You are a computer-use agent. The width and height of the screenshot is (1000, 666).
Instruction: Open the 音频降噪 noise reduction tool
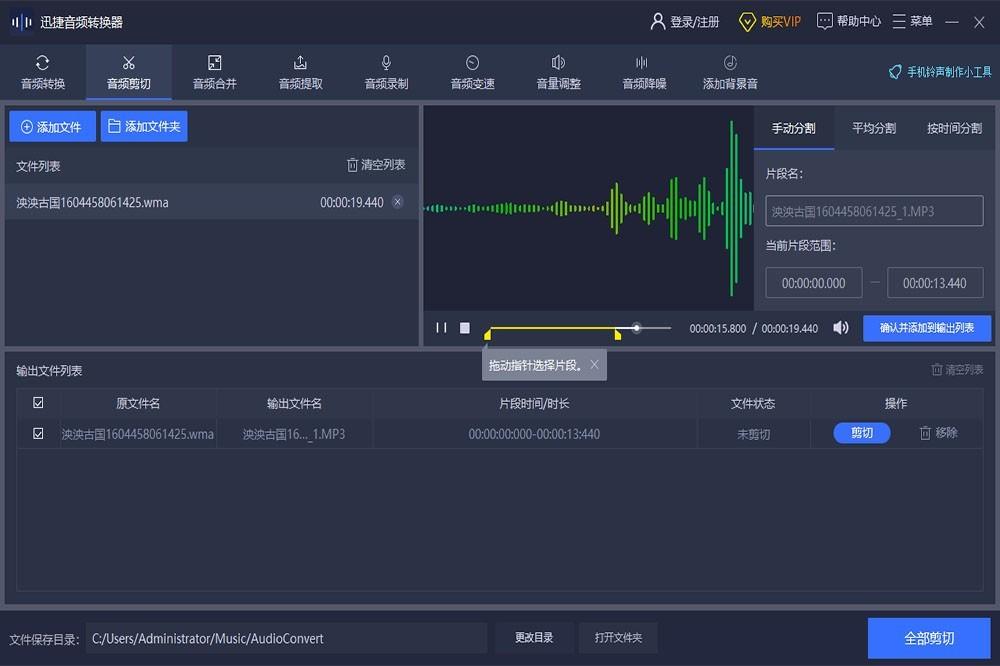coord(644,72)
